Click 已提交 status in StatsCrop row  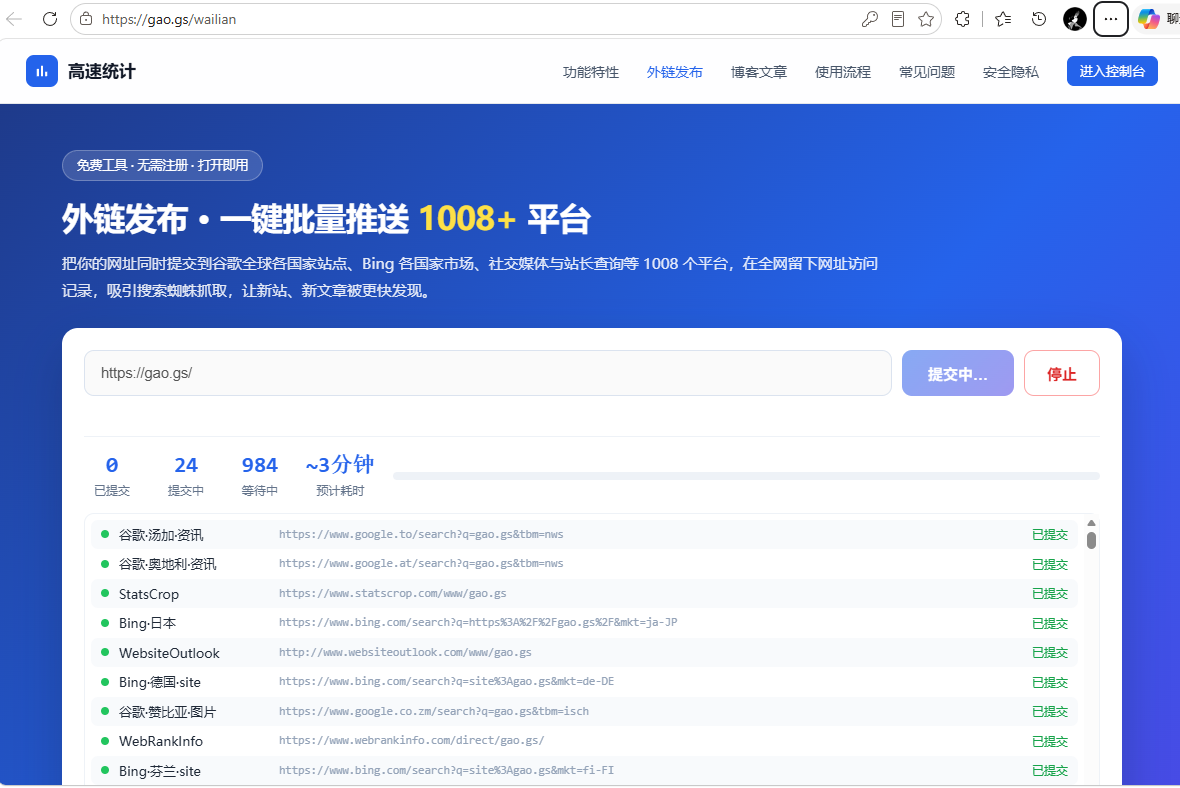click(1050, 594)
